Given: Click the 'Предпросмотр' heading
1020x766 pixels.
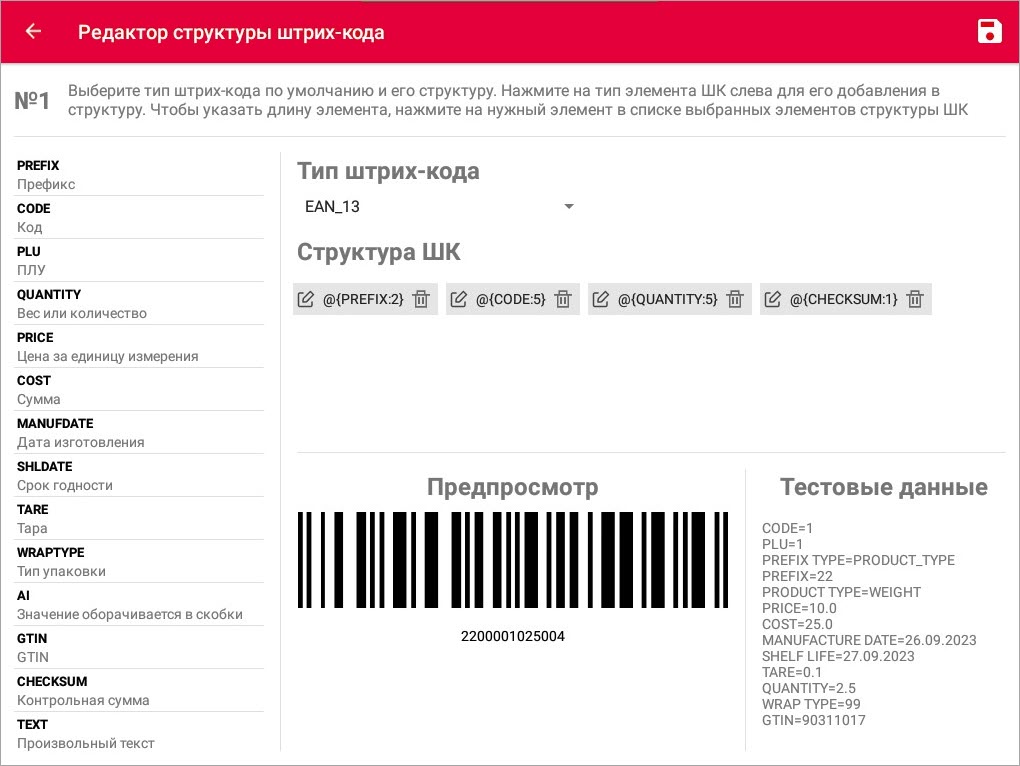Looking at the screenshot, I should [x=513, y=487].
